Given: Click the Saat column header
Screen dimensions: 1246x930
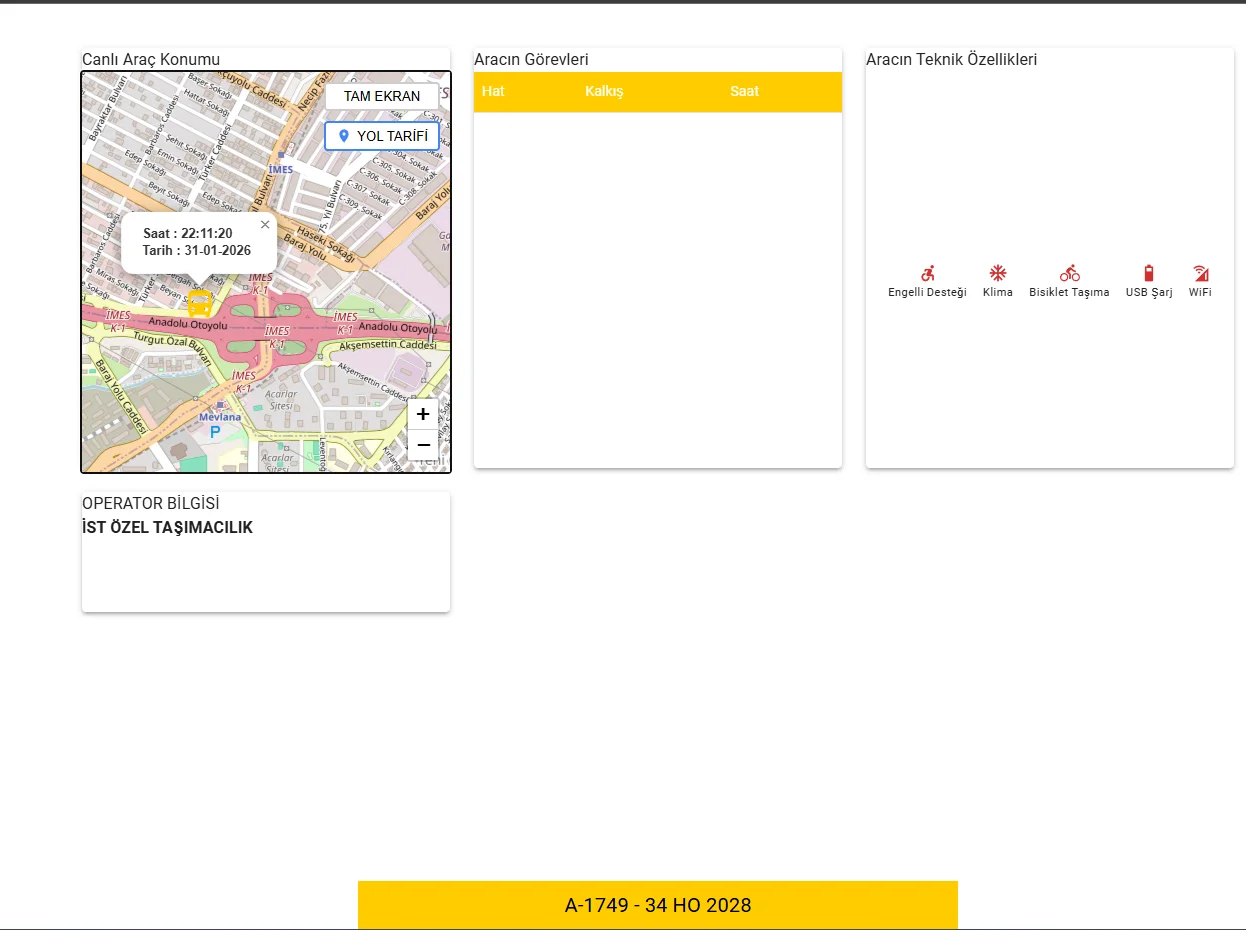Looking at the screenshot, I should [744, 91].
